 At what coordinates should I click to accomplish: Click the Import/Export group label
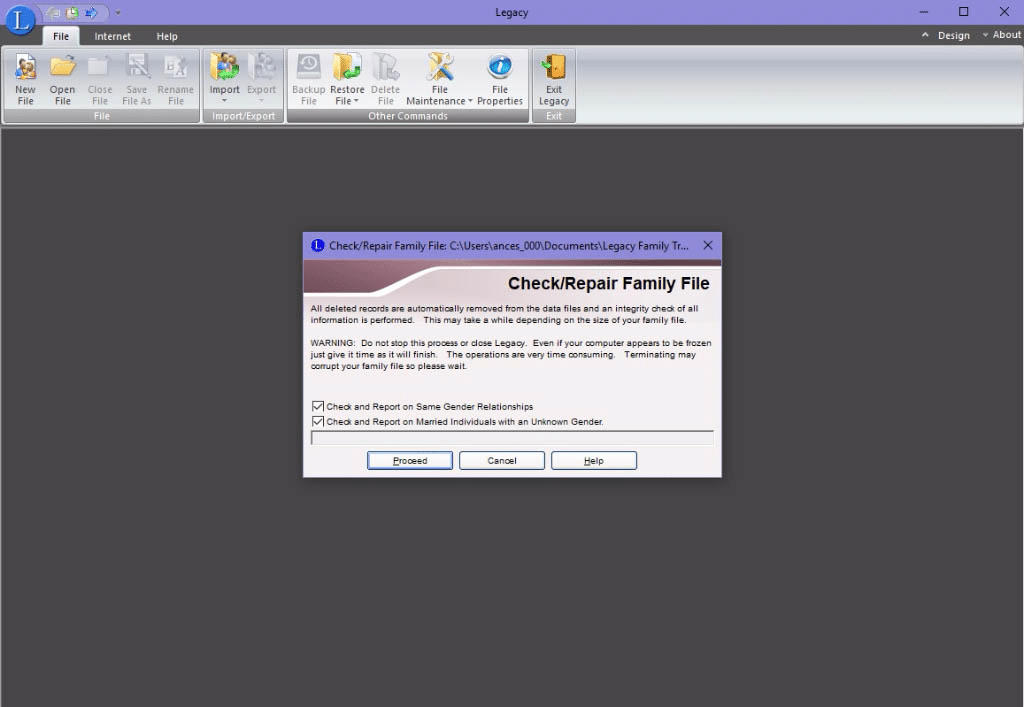point(243,116)
